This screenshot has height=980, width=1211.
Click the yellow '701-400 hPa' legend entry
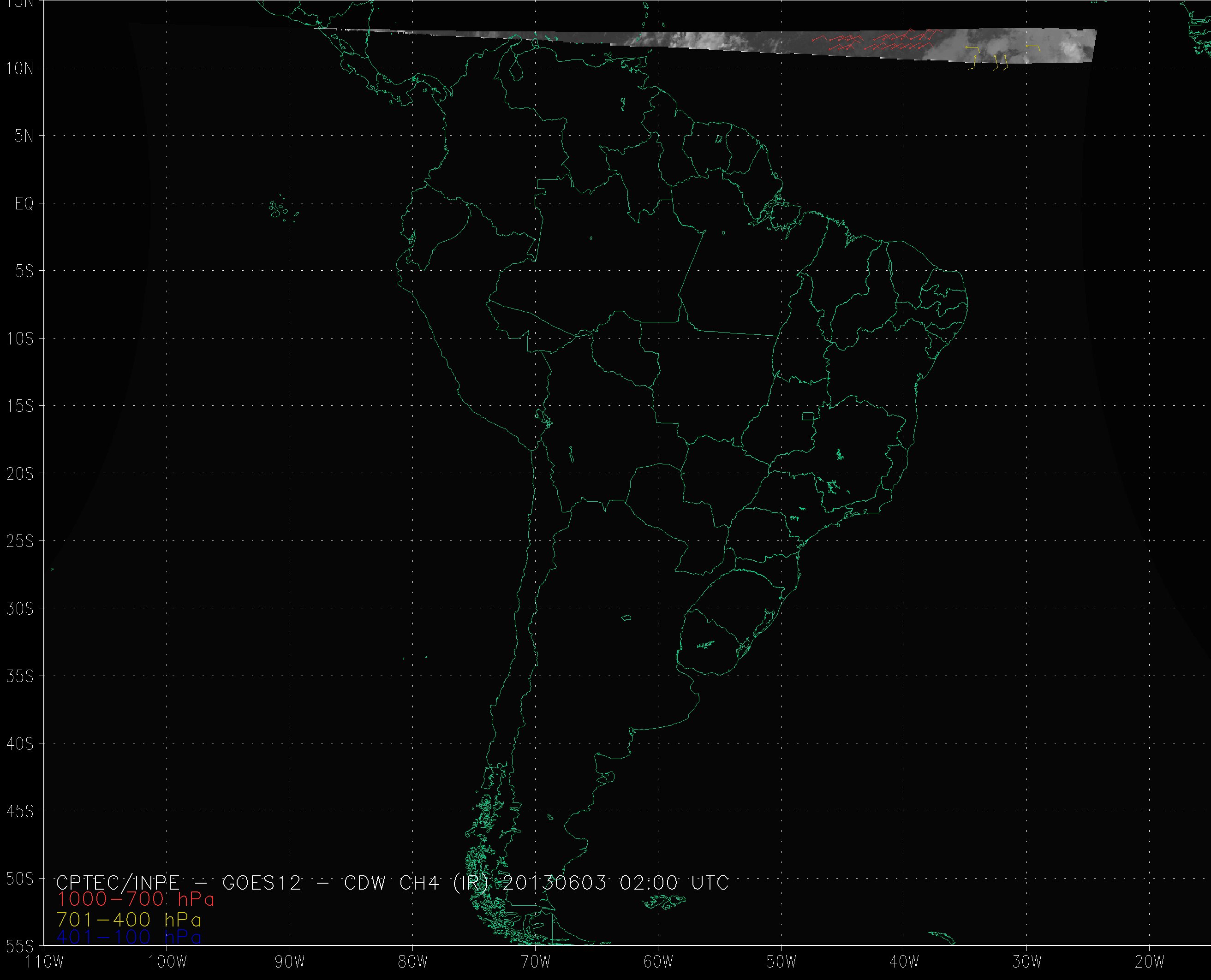click(x=129, y=920)
